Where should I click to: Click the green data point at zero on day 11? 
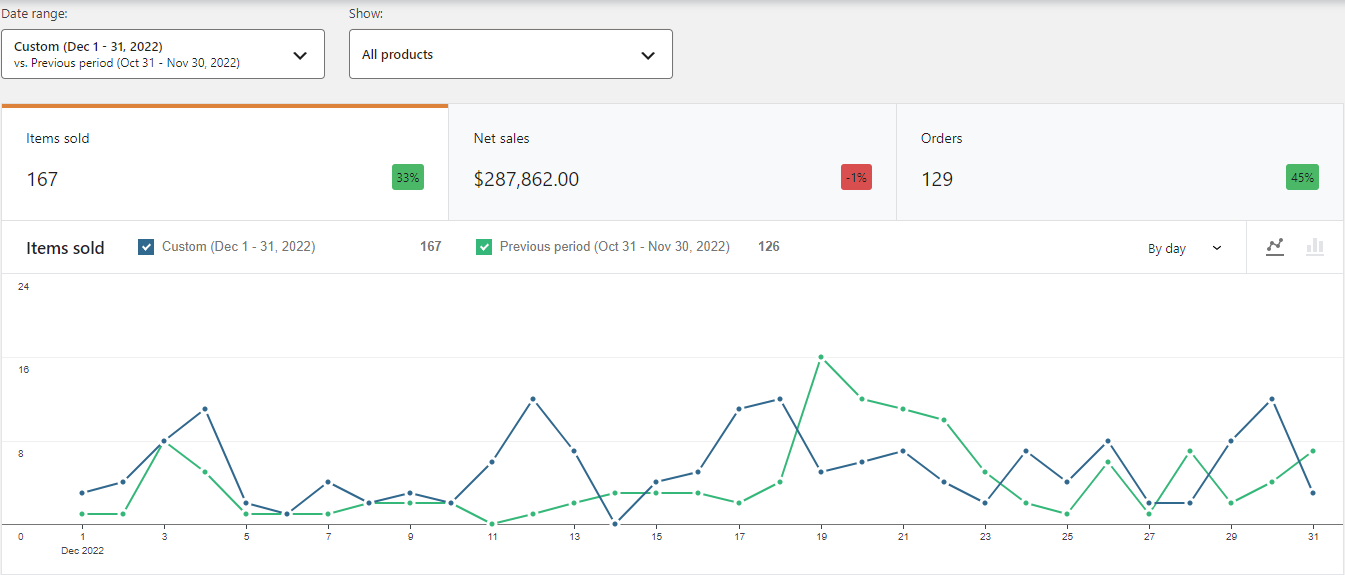pos(492,524)
